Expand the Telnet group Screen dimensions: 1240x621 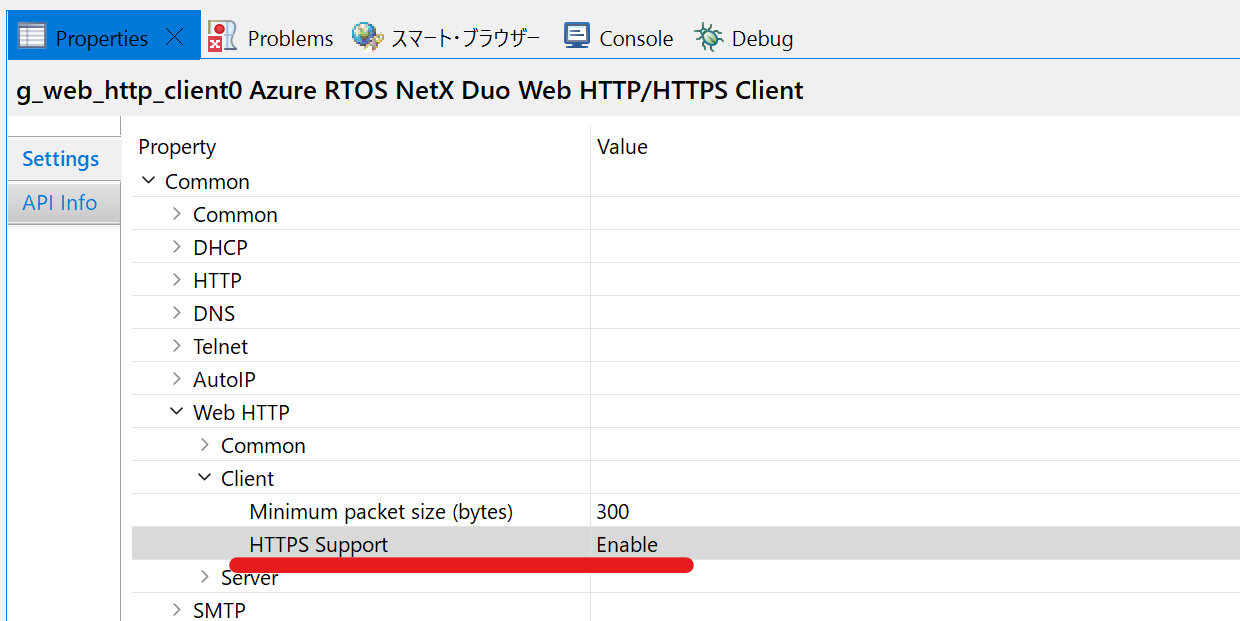(x=177, y=346)
